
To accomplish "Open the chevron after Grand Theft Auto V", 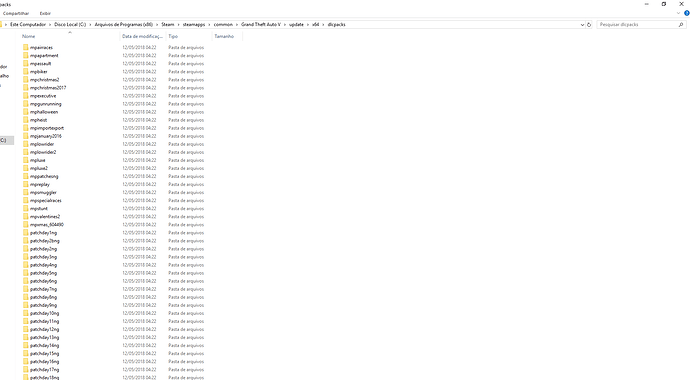I will click(x=284, y=25).
